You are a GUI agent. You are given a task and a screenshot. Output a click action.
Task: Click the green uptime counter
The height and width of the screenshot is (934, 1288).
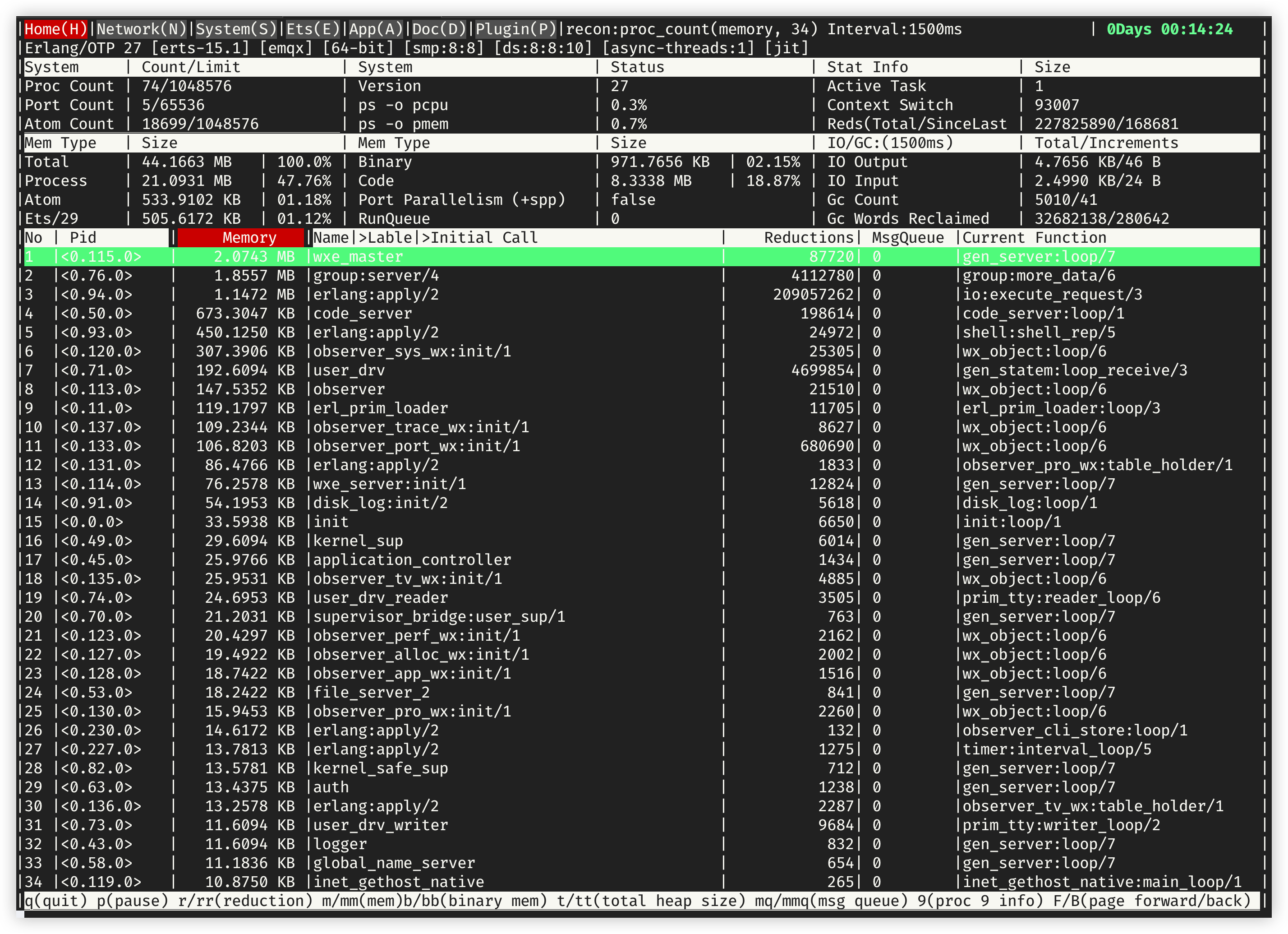[x=1169, y=29]
